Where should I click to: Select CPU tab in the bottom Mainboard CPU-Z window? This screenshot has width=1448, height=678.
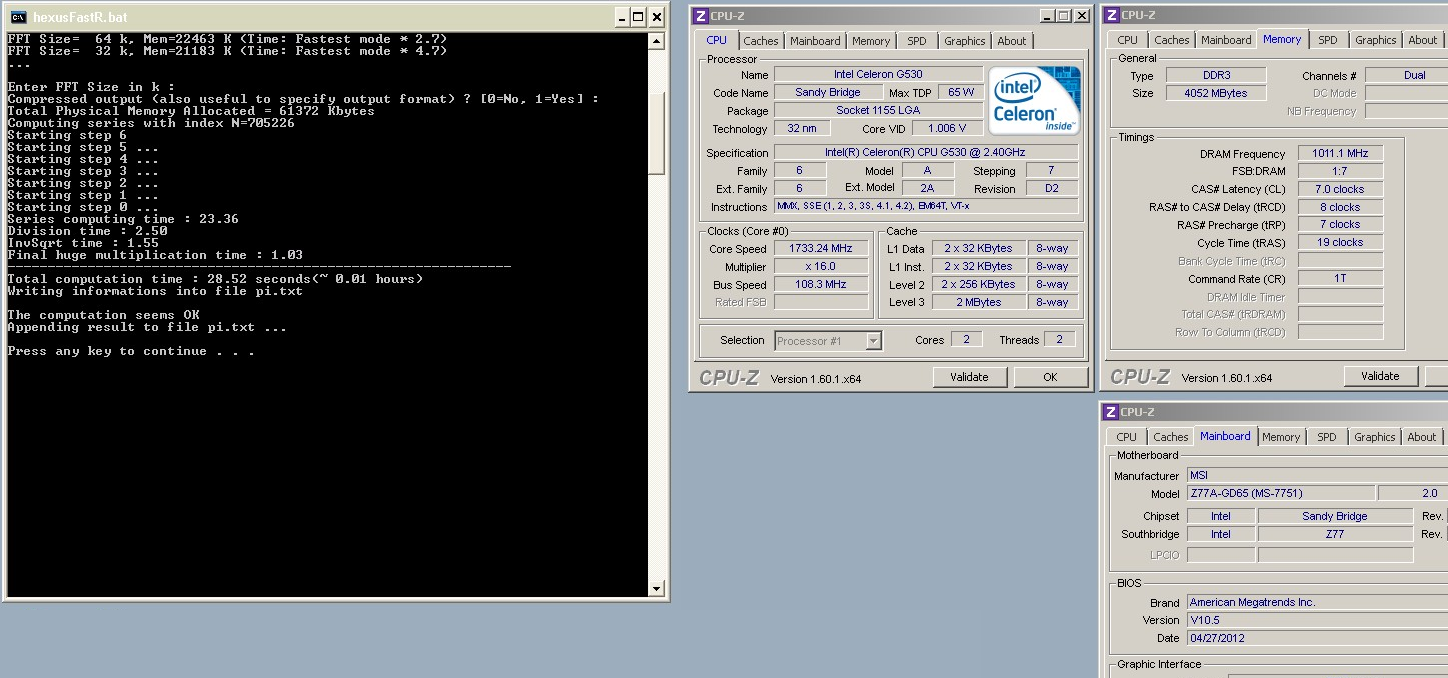pyautogui.click(x=1126, y=437)
